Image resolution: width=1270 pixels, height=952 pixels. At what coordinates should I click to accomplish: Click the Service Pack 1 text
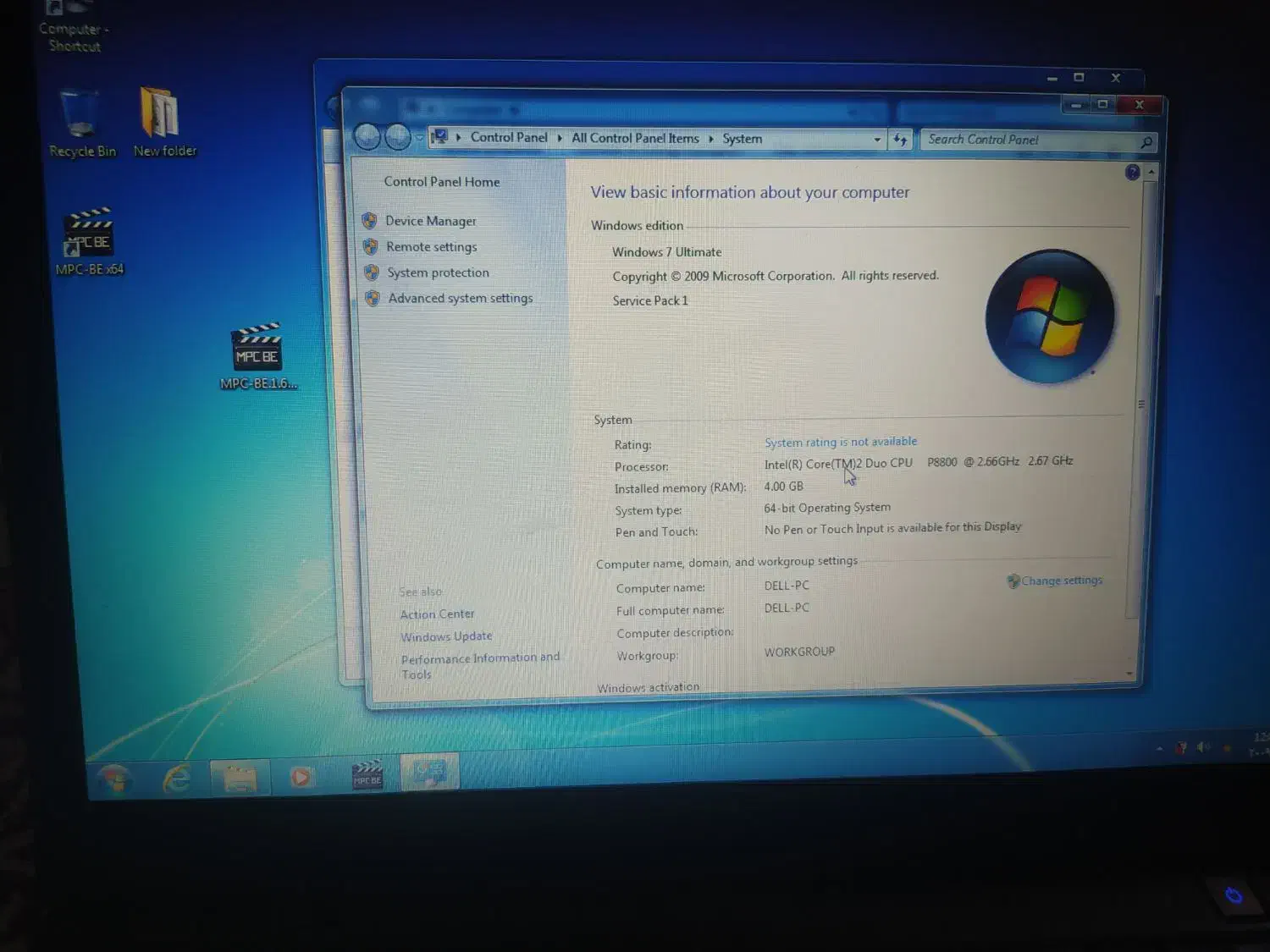pyautogui.click(x=650, y=300)
